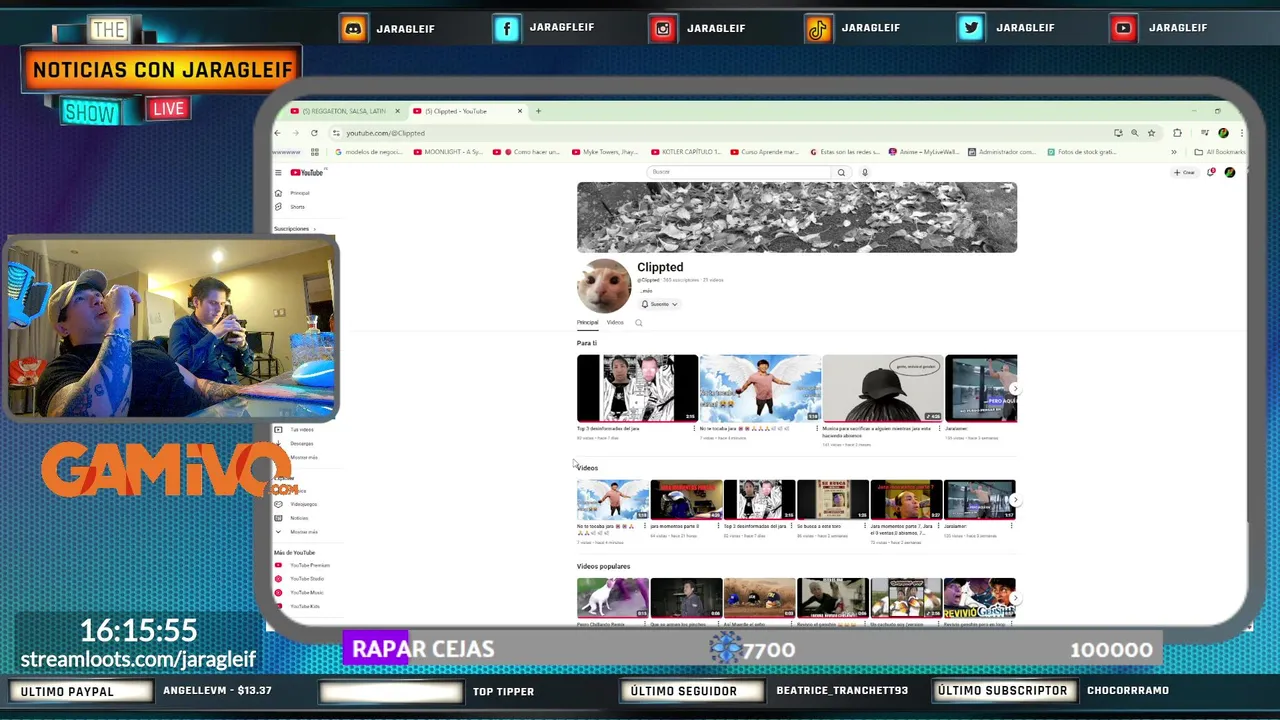Image resolution: width=1280 pixels, height=720 pixels.
Task: Open YouTube Premium sidebar link
Action: (x=303, y=565)
